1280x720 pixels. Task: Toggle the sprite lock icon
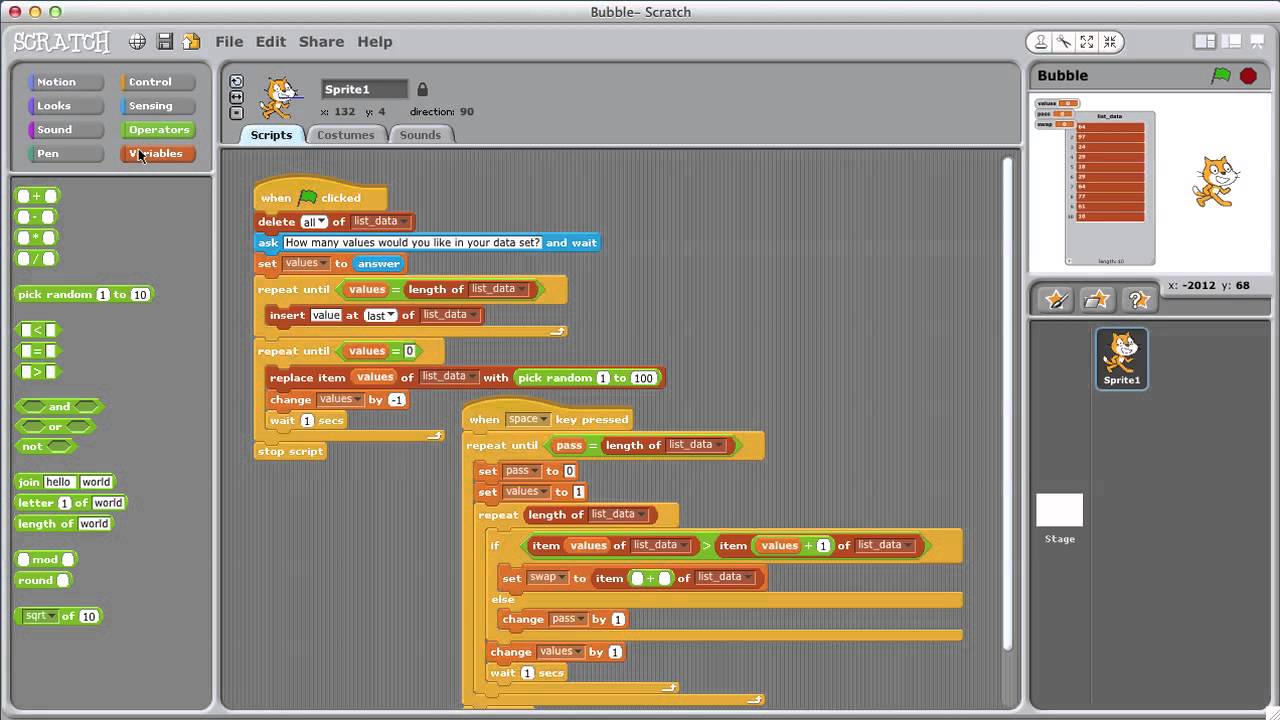click(x=422, y=89)
